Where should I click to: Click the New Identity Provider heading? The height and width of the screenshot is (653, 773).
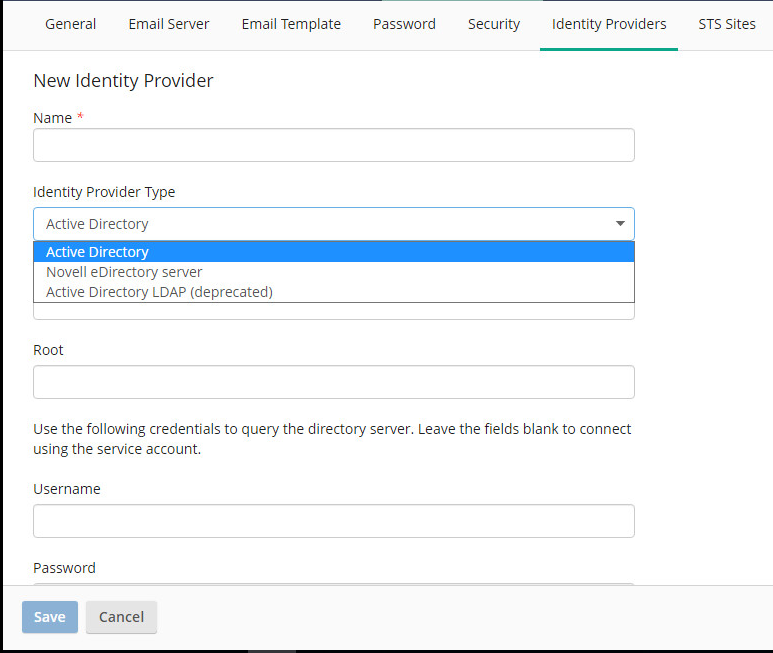(123, 81)
